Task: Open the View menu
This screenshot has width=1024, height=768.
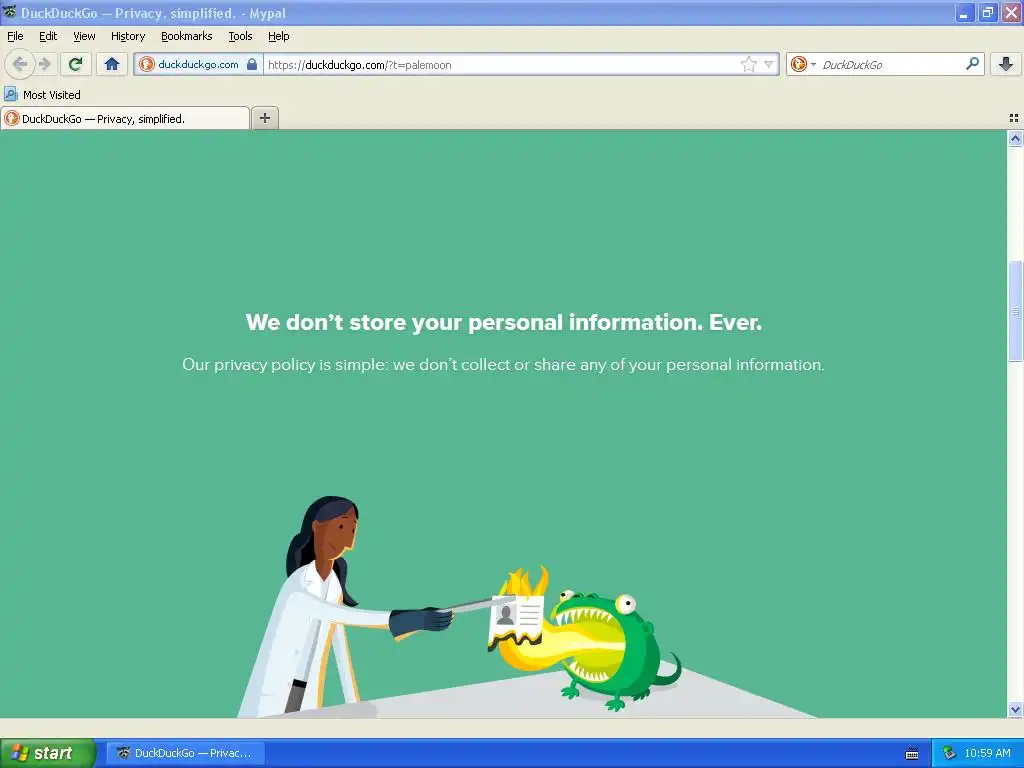Action: 84,37
